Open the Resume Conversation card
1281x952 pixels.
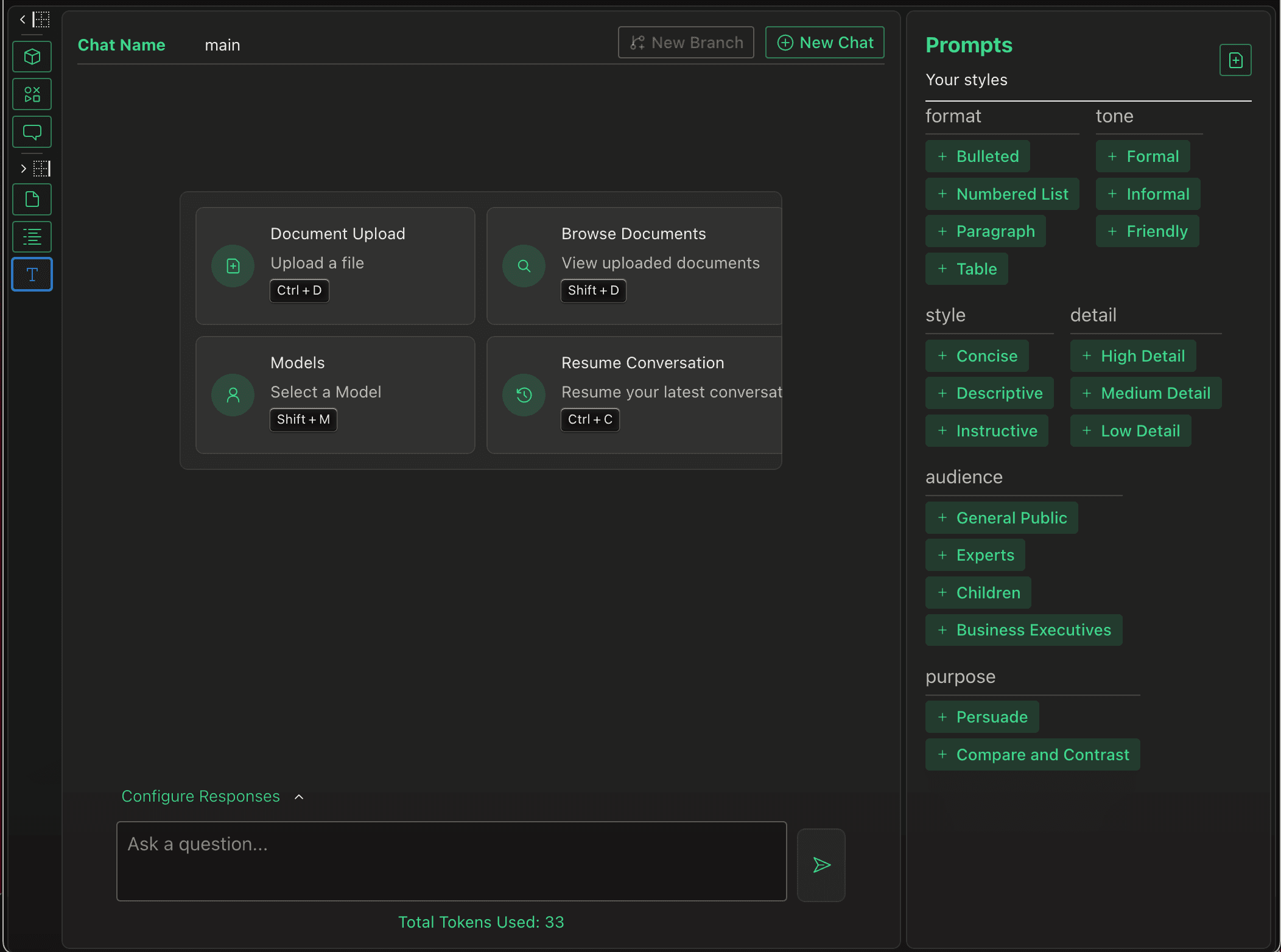[x=634, y=394]
